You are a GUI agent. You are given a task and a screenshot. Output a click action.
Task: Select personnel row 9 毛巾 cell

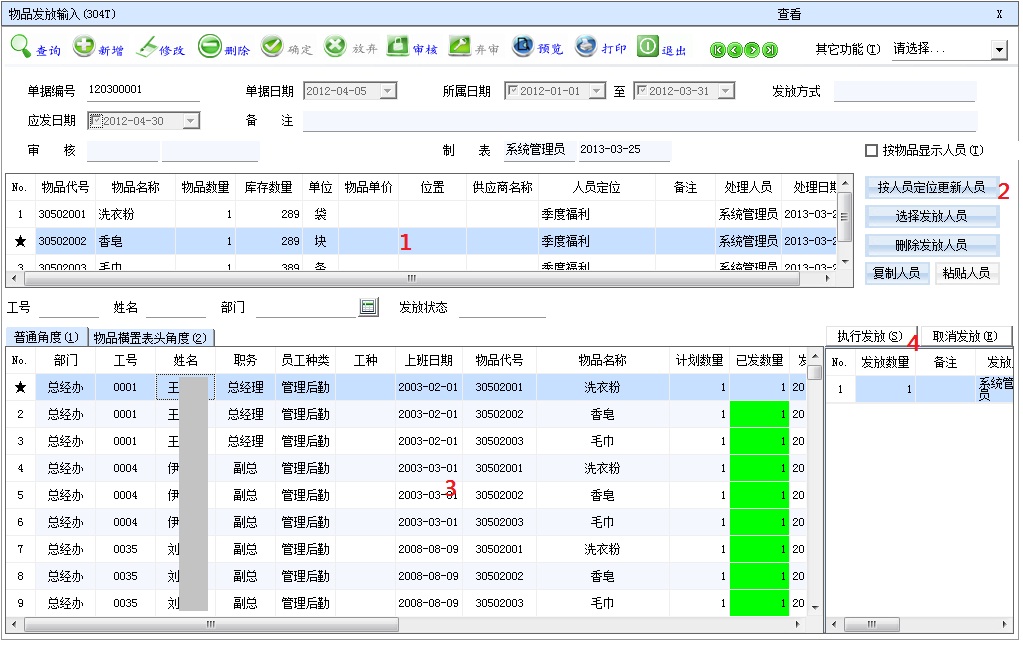(x=602, y=604)
